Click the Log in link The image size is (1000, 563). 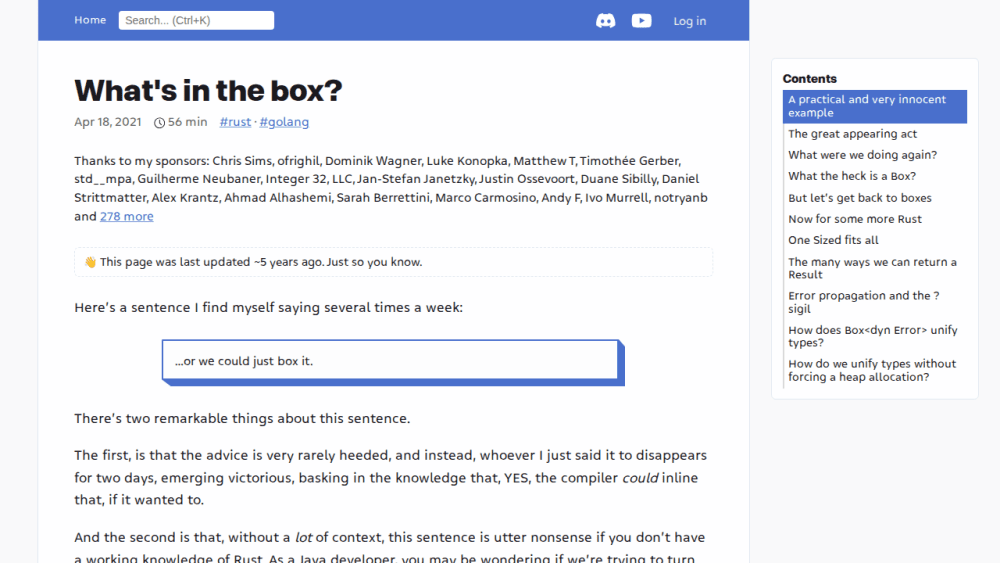pyautogui.click(x=689, y=21)
